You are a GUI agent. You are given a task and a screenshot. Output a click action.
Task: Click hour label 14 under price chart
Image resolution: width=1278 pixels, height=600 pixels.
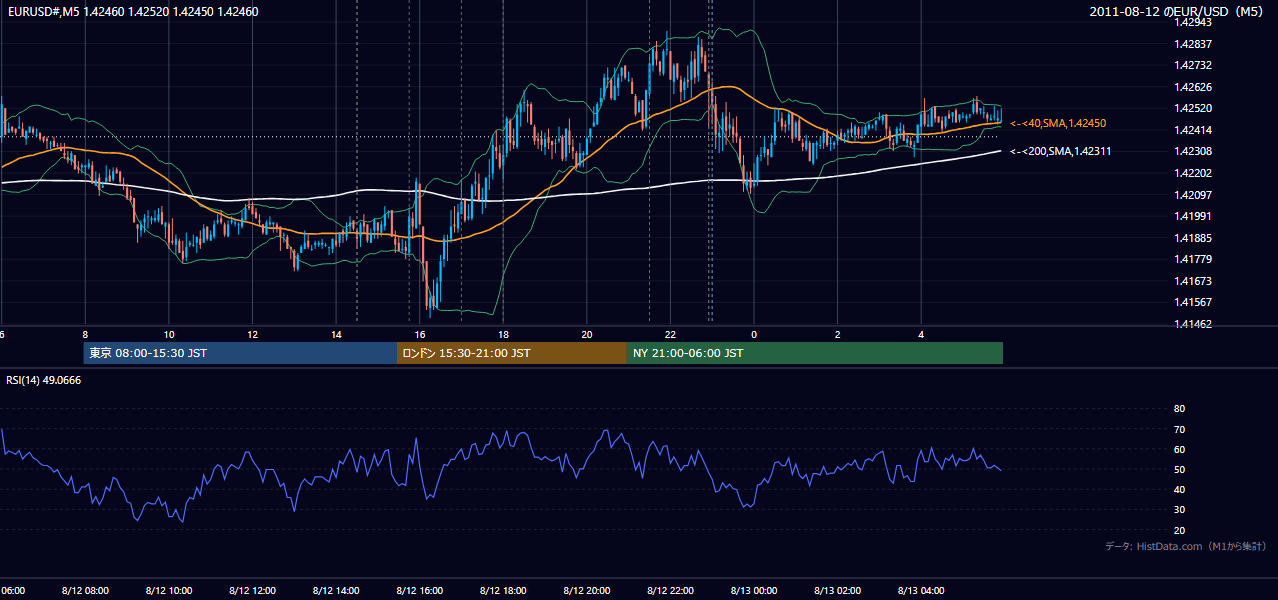point(336,335)
